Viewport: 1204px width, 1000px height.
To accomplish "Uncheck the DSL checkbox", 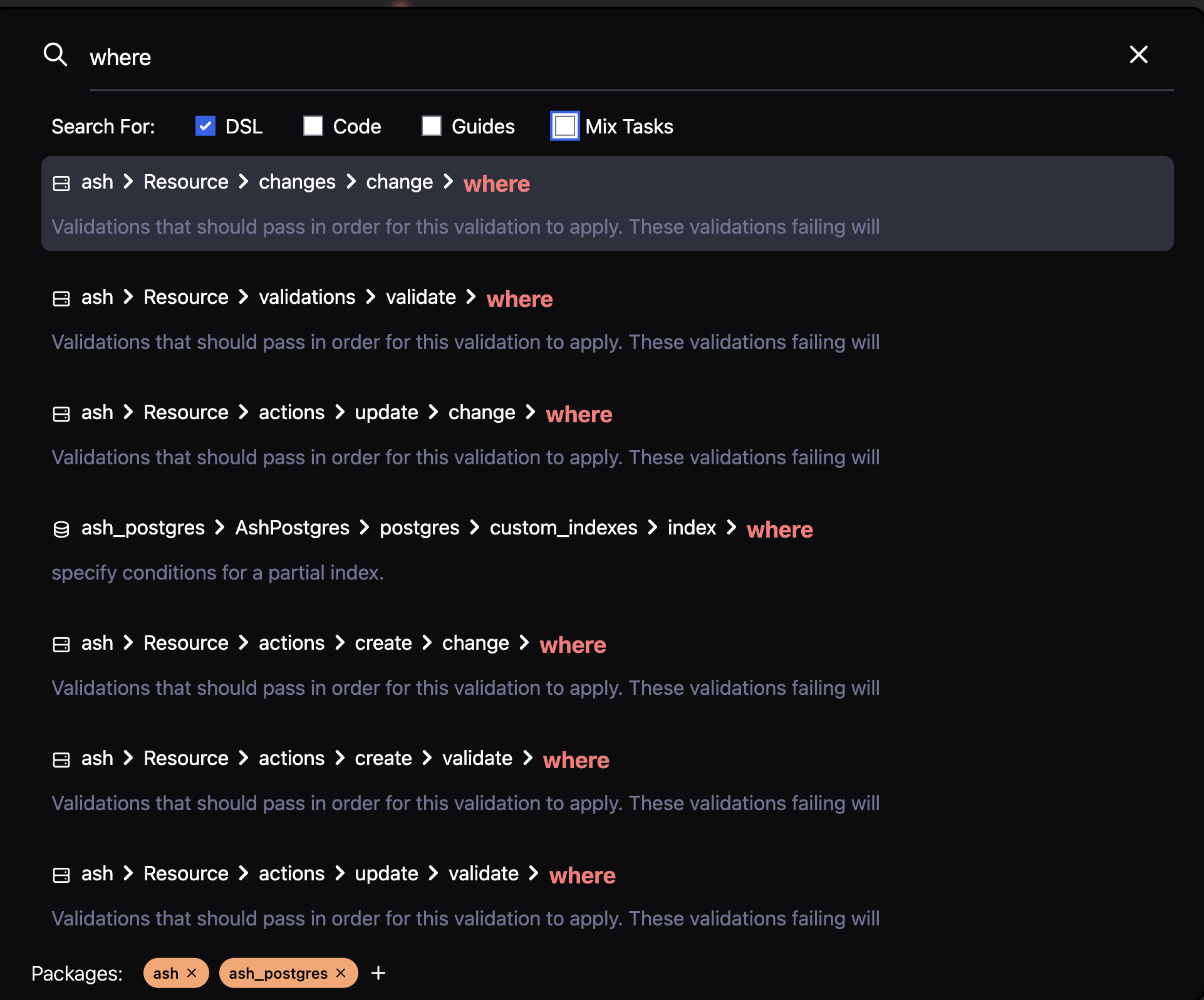I will tap(205, 126).
